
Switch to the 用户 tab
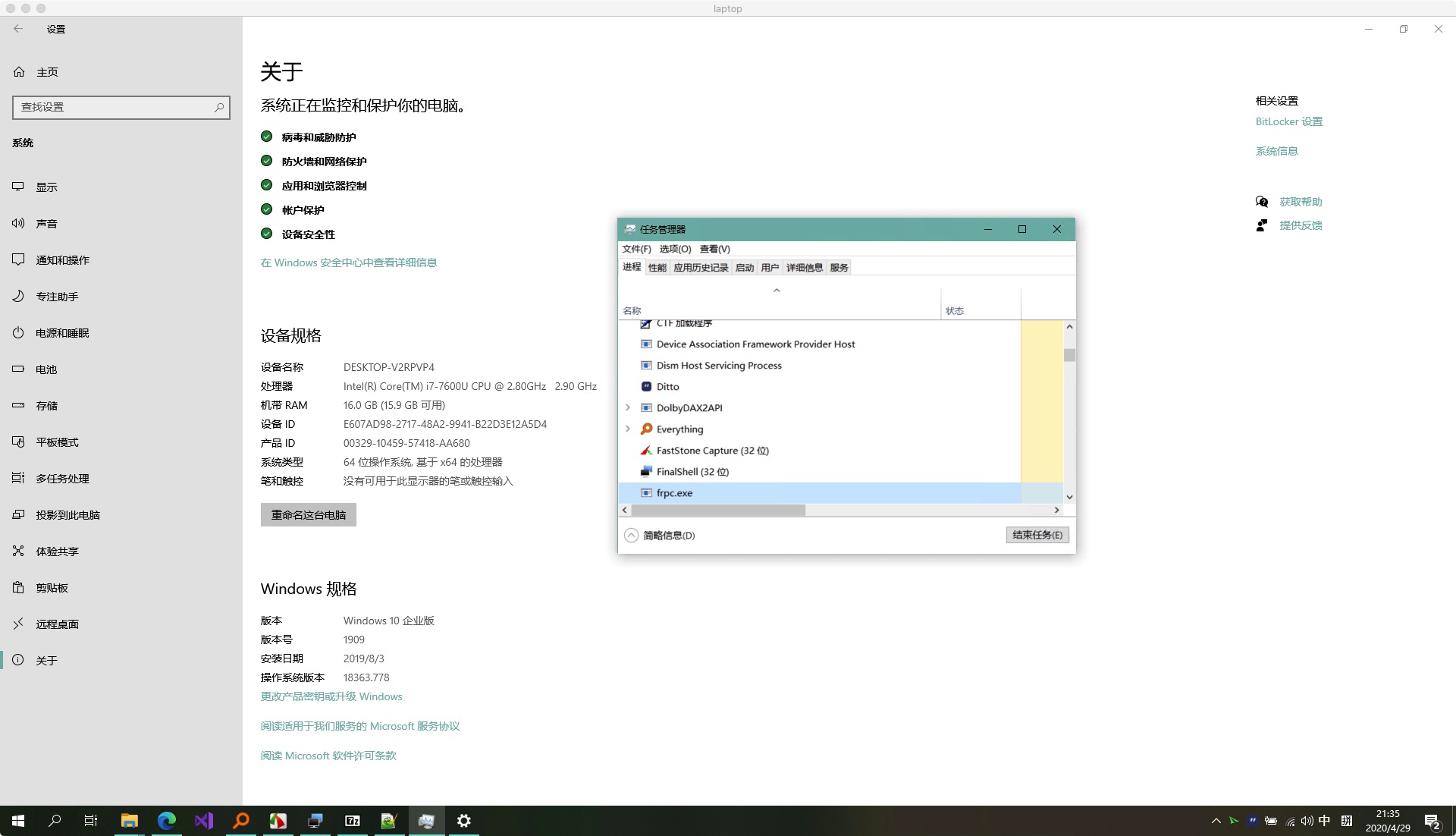pos(770,268)
